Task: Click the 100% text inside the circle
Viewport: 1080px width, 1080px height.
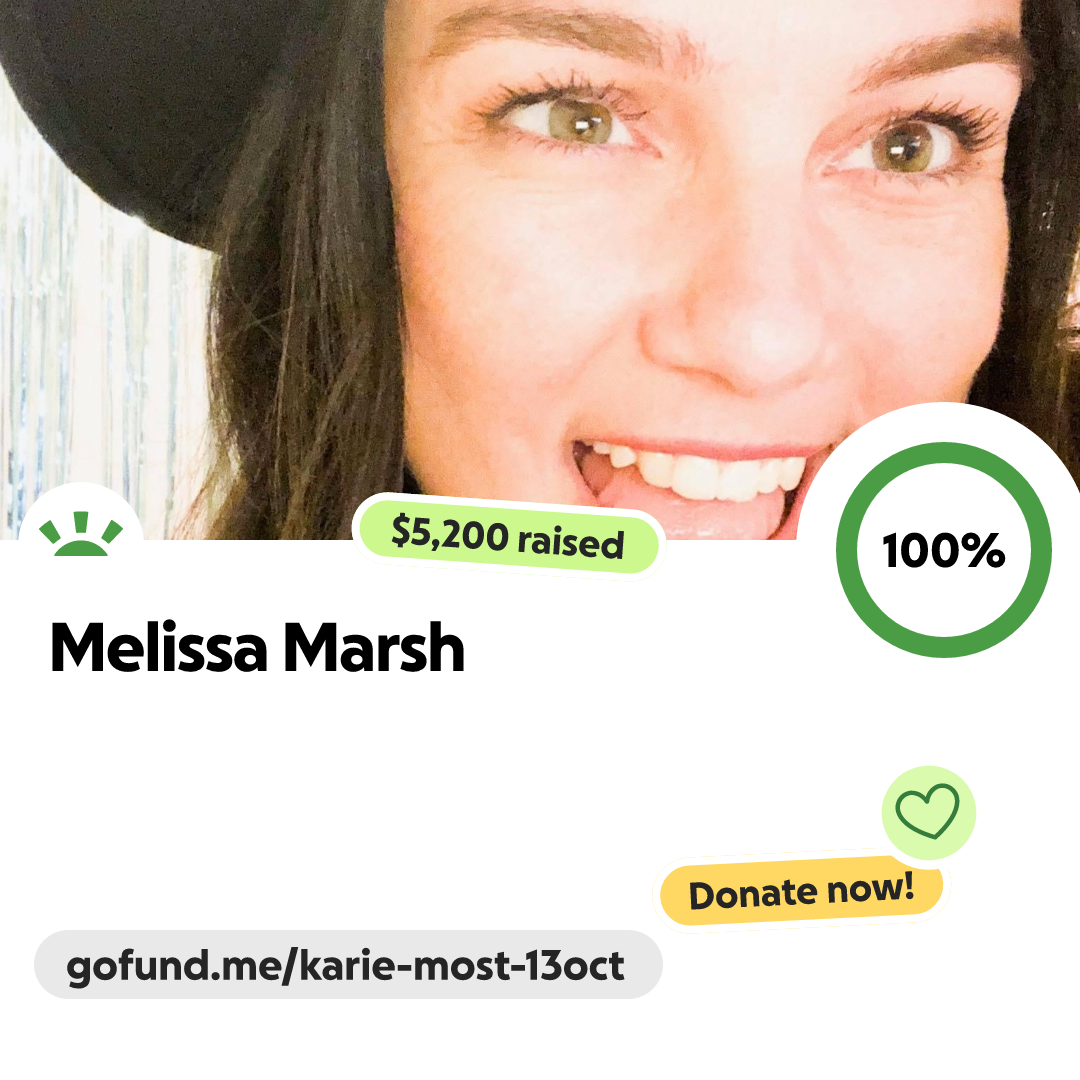Action: pos(944,550)
